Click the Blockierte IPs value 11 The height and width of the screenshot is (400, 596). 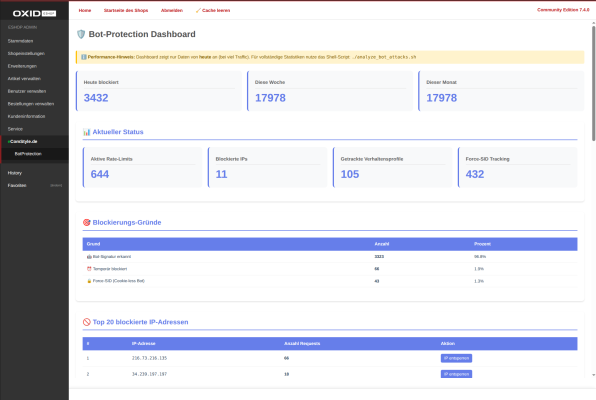221,175
